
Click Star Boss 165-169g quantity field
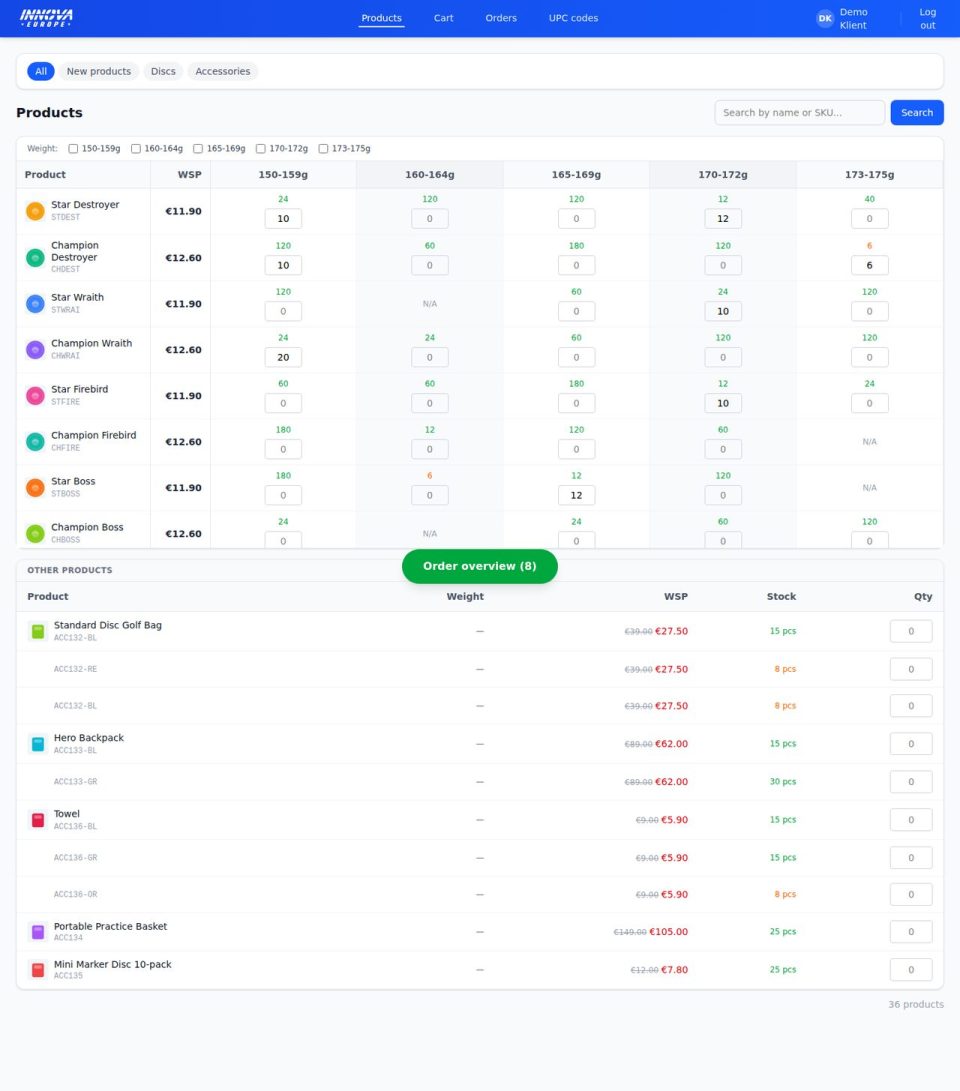coord(576,495)
